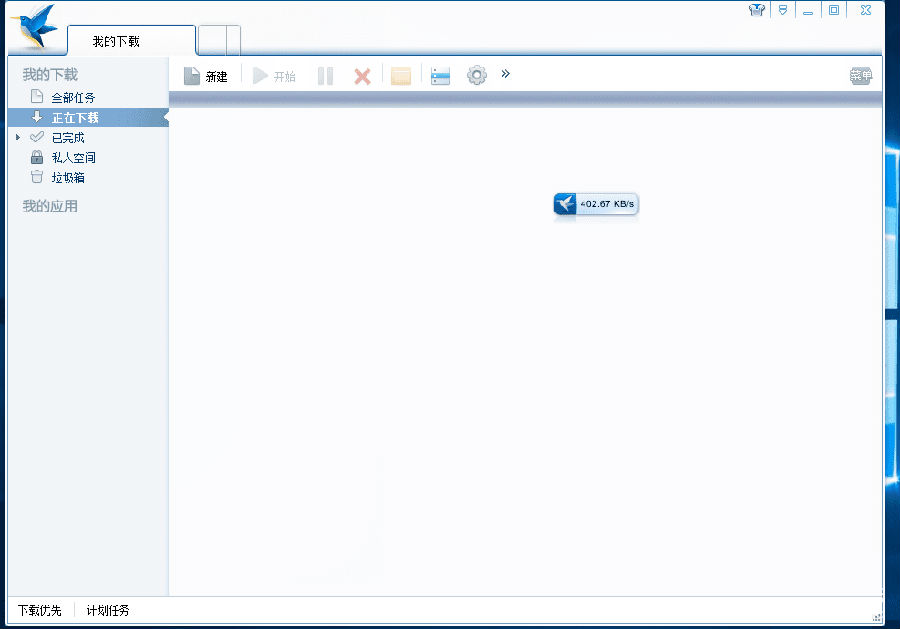Screen dimensions: 900x629
Task: Click the window resize grip corner
Action: [877, 618]
